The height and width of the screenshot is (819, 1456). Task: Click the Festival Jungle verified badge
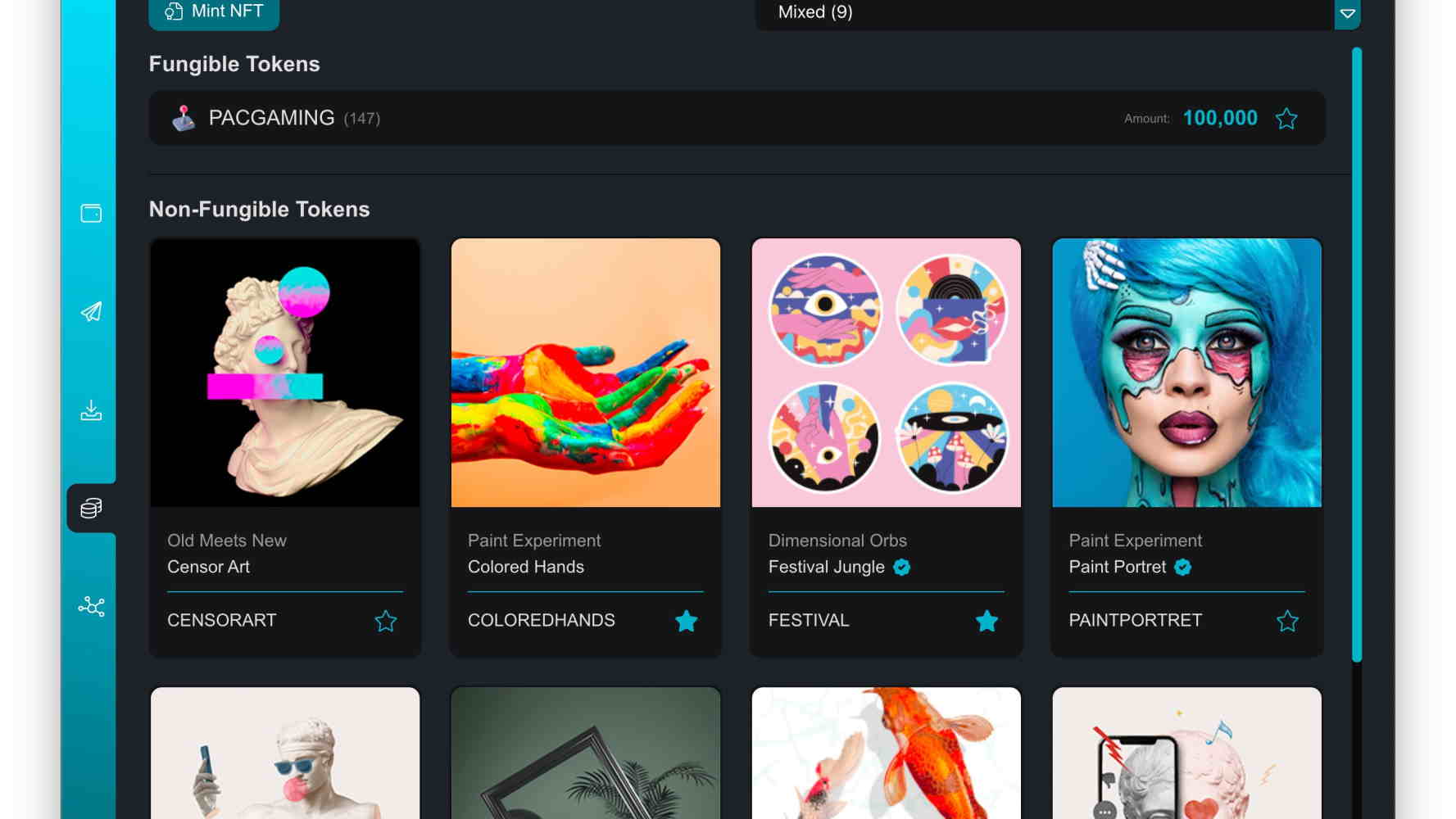(x=901, y=567)
